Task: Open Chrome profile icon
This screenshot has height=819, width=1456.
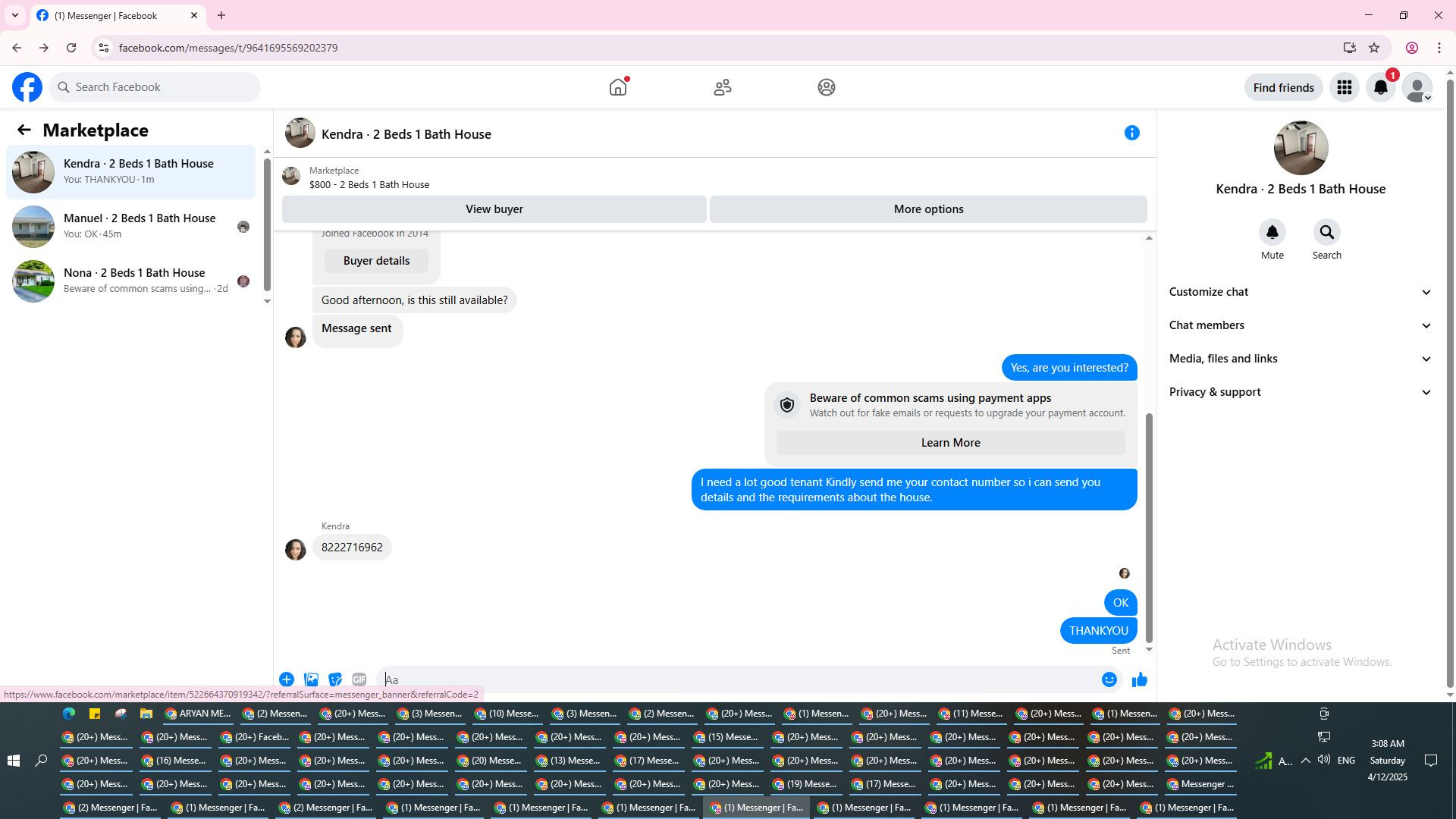Action: coord(1412,48)
